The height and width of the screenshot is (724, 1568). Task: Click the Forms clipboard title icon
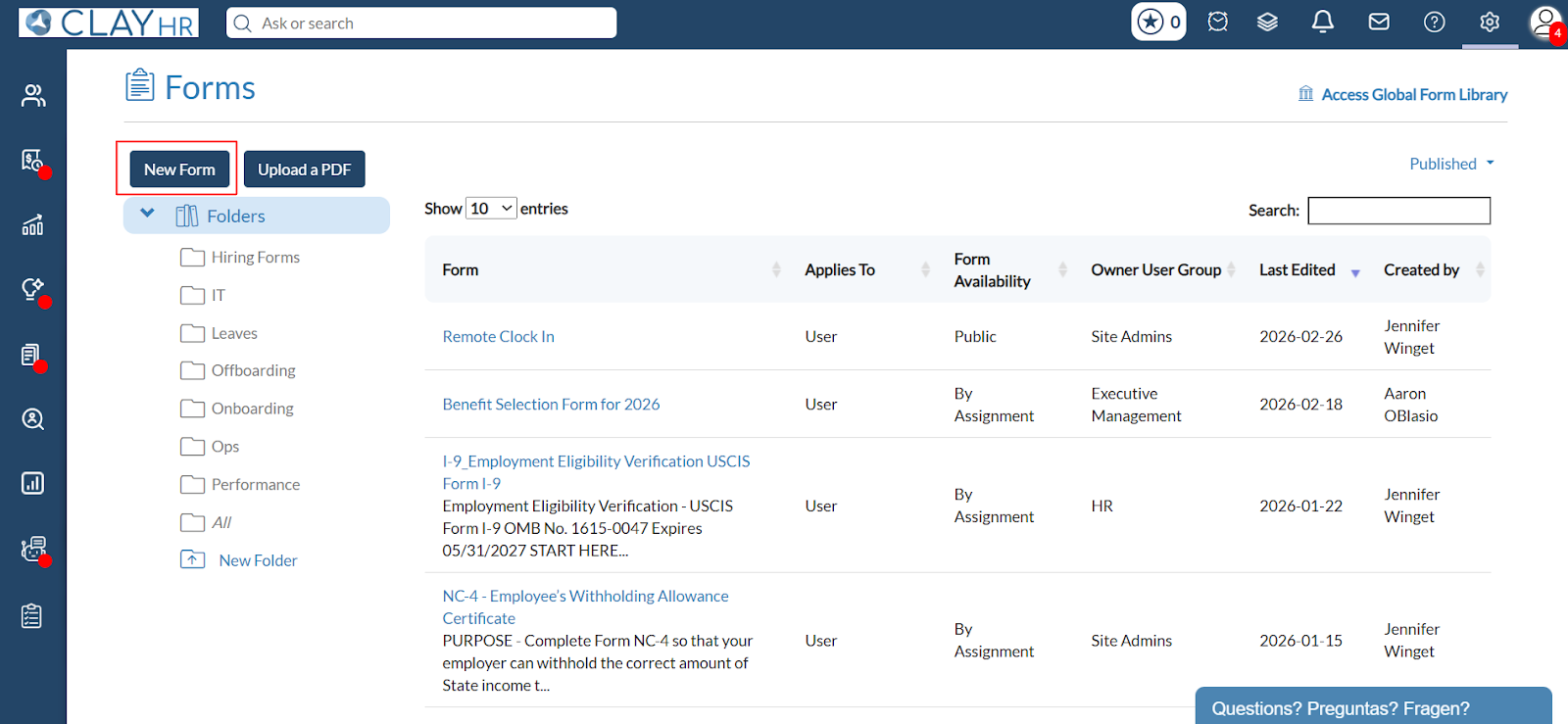[x=140, y=85]
